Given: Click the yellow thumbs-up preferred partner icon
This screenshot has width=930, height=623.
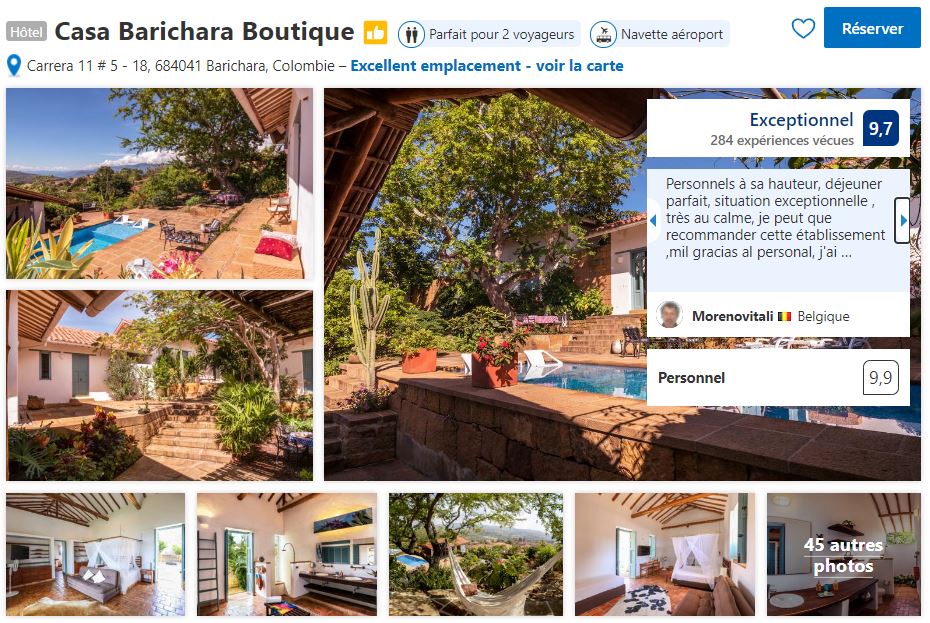Looking at the screenshot, I should [375, 33].
